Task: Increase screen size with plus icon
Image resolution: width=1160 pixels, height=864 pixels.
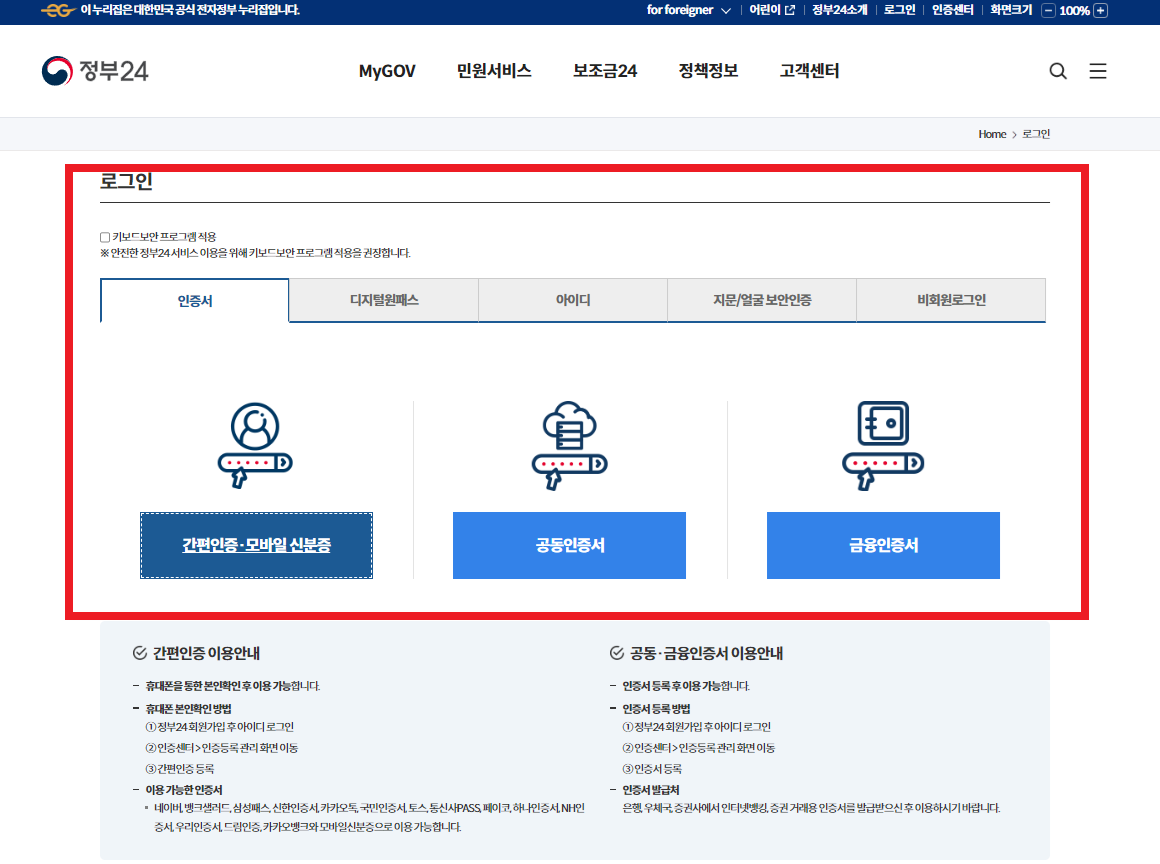Action: (1101, 10)
